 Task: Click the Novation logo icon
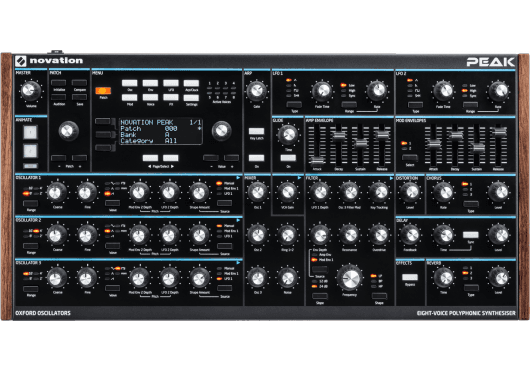(21, 61)
